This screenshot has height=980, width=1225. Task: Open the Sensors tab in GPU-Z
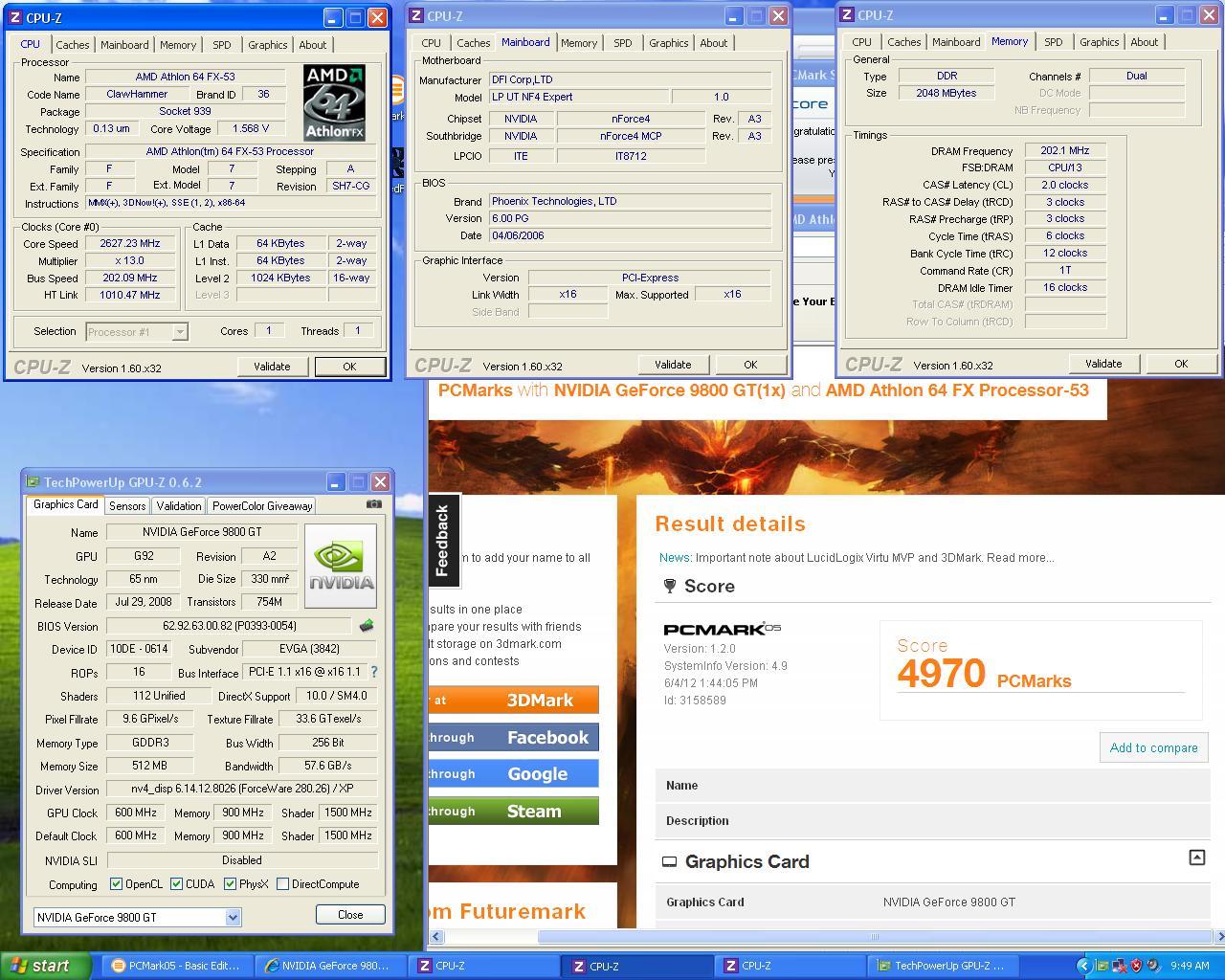tap(127, 506)
